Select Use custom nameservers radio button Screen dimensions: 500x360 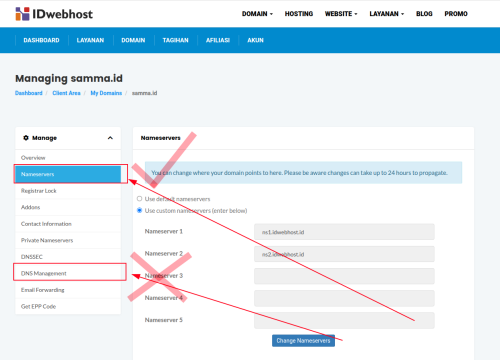(139, 210)
